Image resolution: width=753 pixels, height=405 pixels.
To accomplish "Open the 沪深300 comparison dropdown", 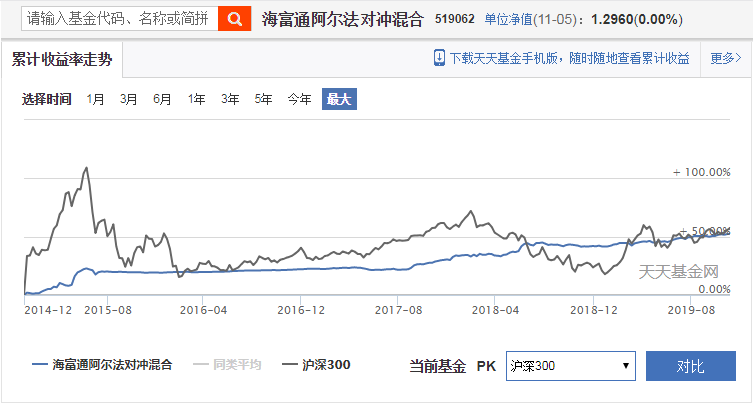I will click(571, 366).
